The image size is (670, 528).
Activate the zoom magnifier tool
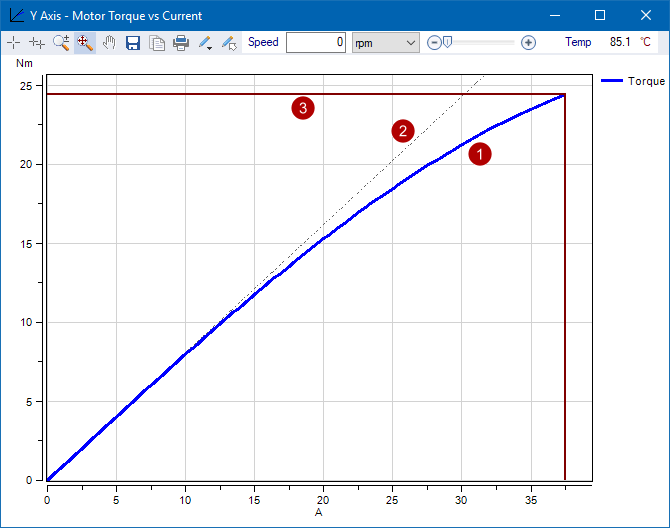(x=61, y=42)
